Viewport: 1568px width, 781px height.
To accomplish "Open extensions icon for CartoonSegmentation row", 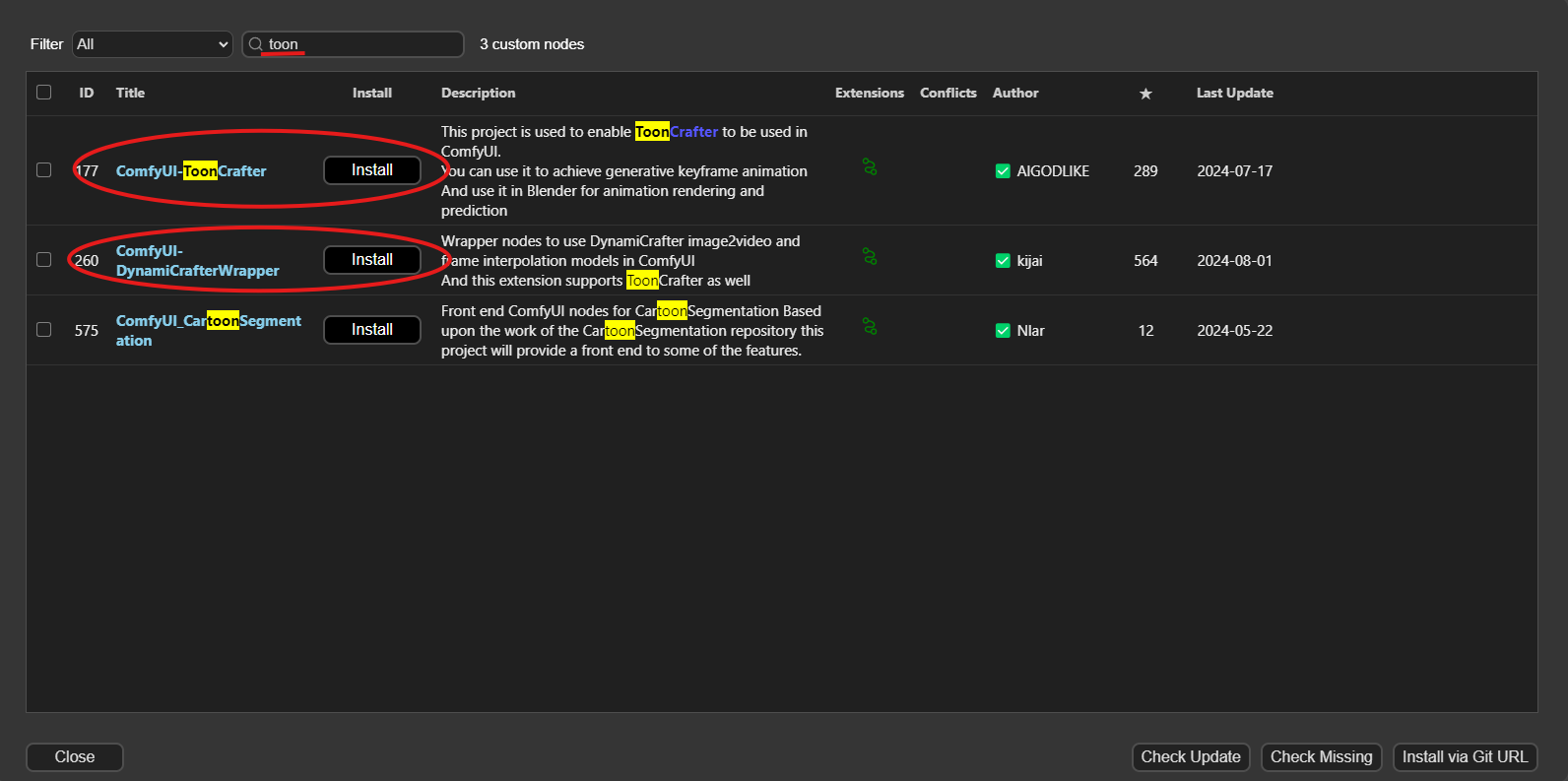I will (x=870, y=327).
